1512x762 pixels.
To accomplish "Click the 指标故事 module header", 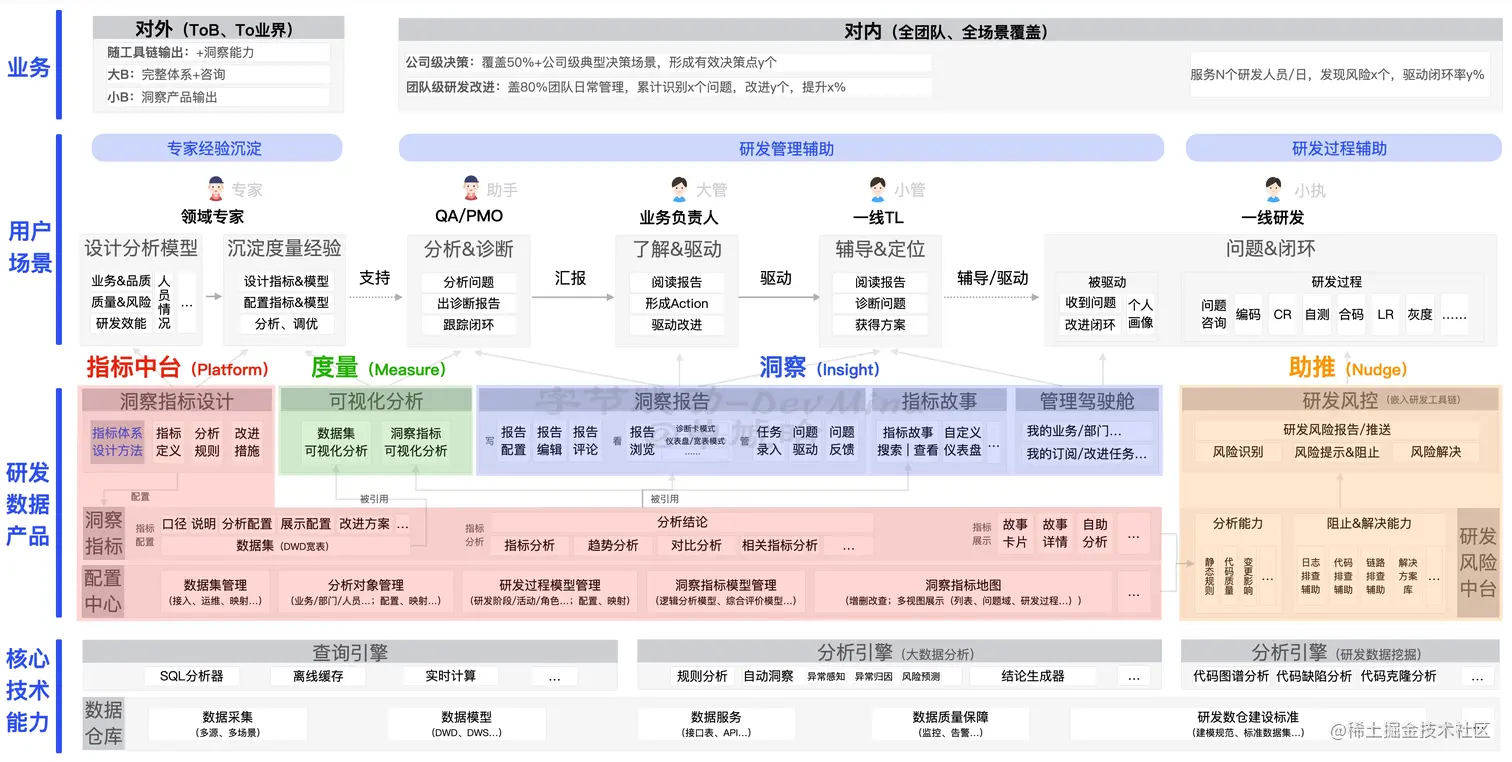I will point(939,401).
